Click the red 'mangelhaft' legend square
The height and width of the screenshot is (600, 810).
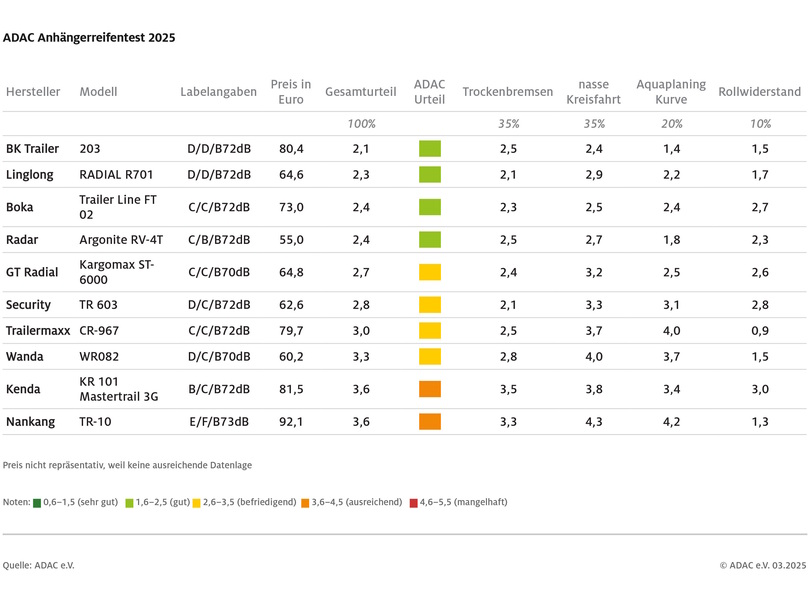click(414, 503)
